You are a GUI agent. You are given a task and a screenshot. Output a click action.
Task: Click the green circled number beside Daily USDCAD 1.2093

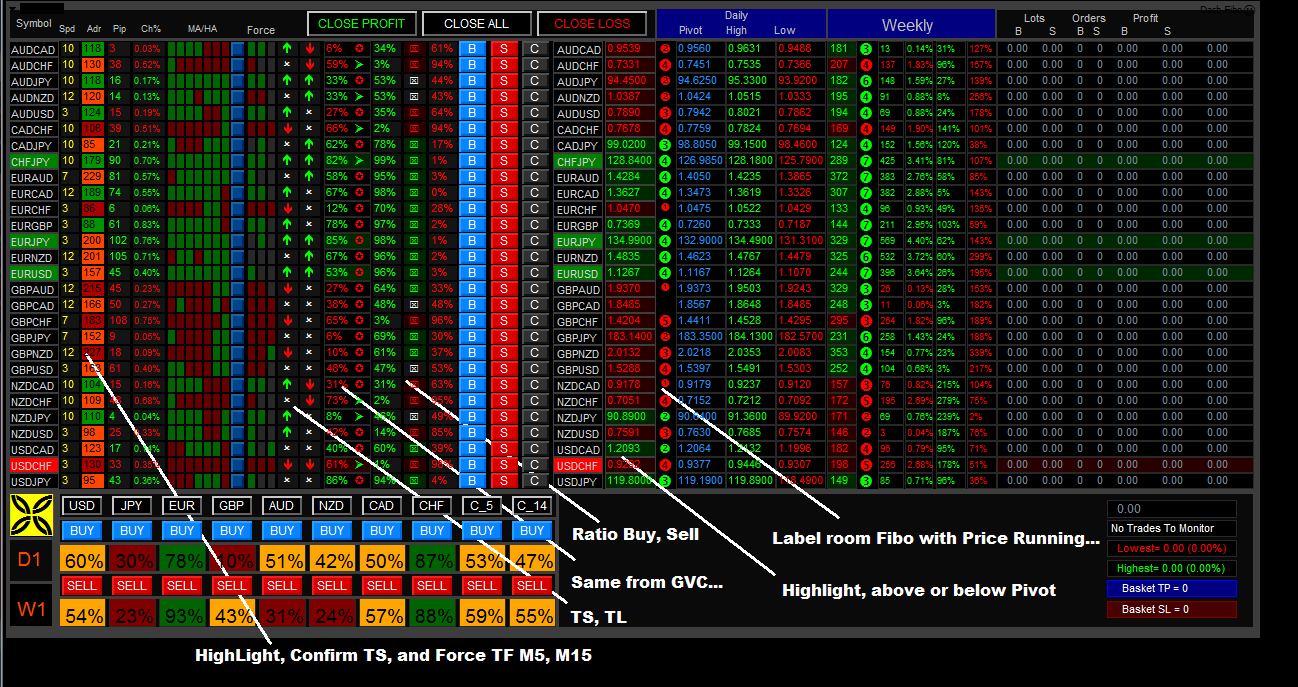click(x=666, y=449)
